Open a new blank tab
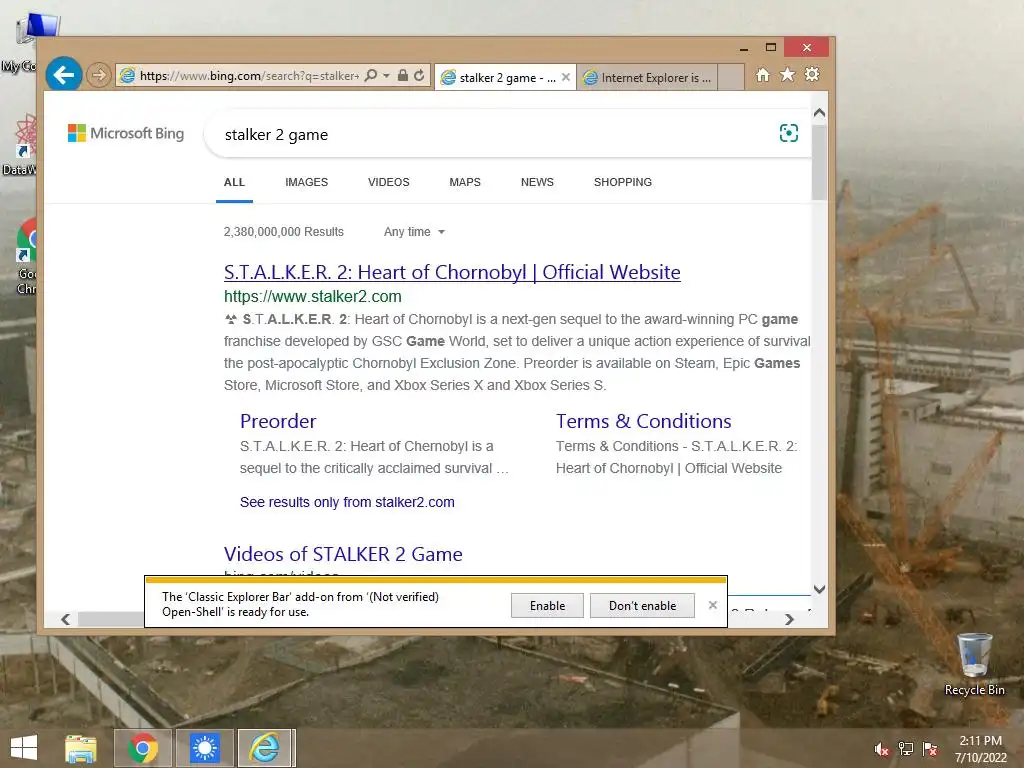 click(x=731, y=77)
